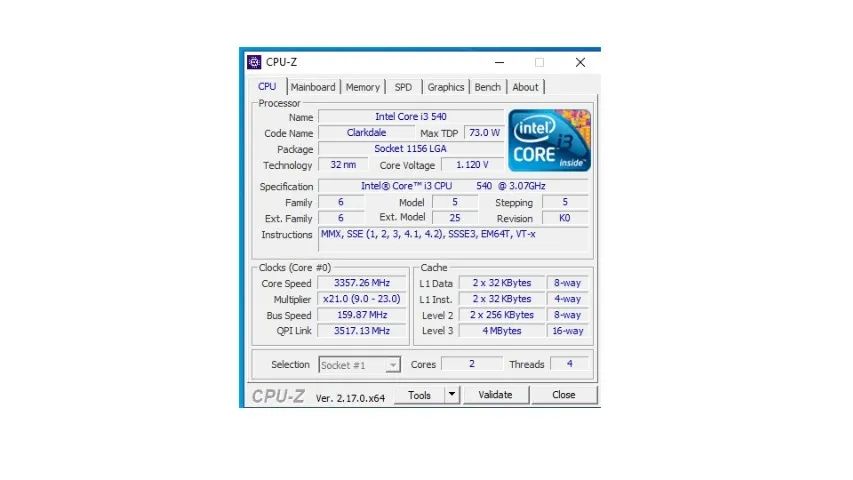Select the Specification field text

click(x=453, y=186)
